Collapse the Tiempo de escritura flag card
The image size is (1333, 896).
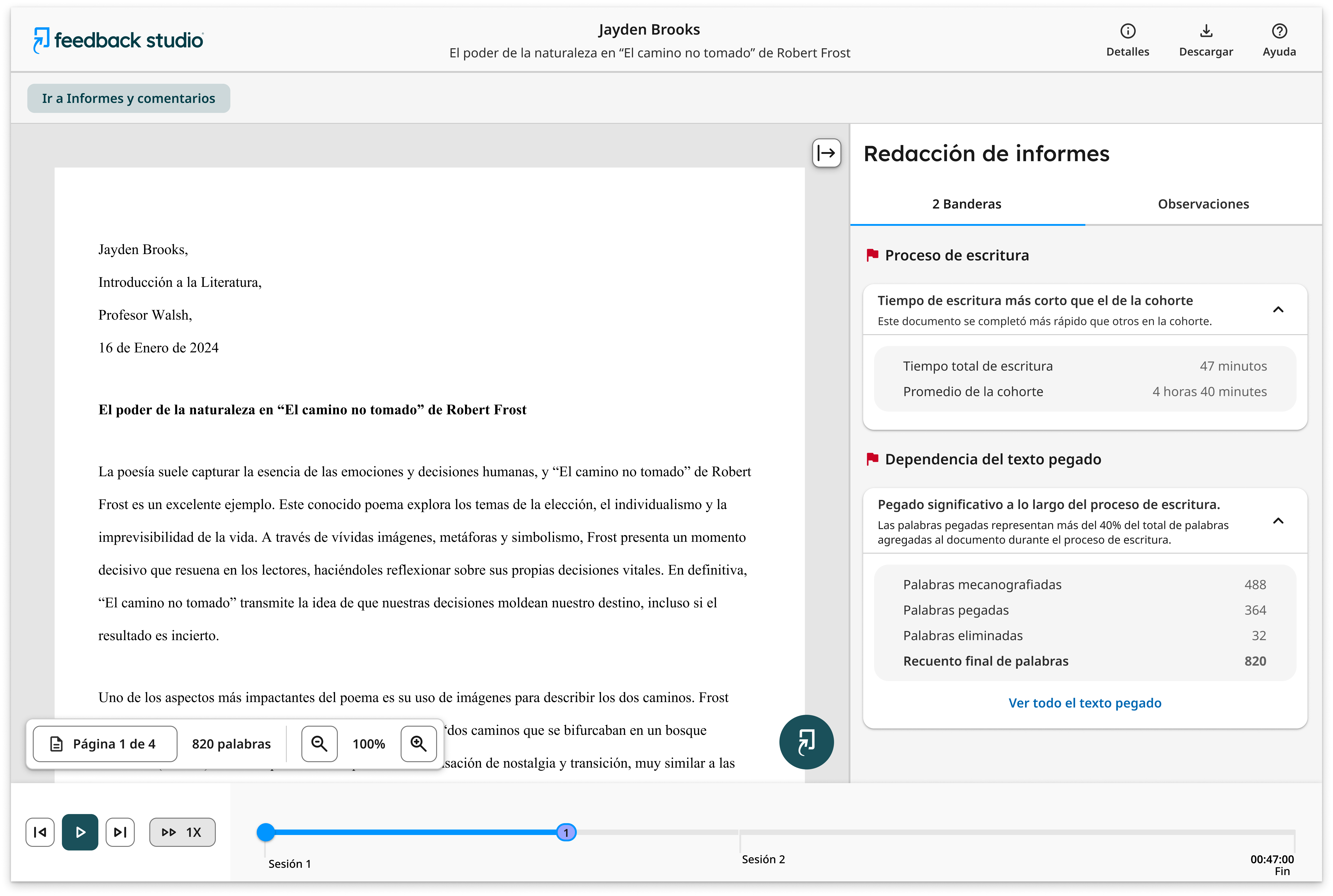(x=1279, y=309)
